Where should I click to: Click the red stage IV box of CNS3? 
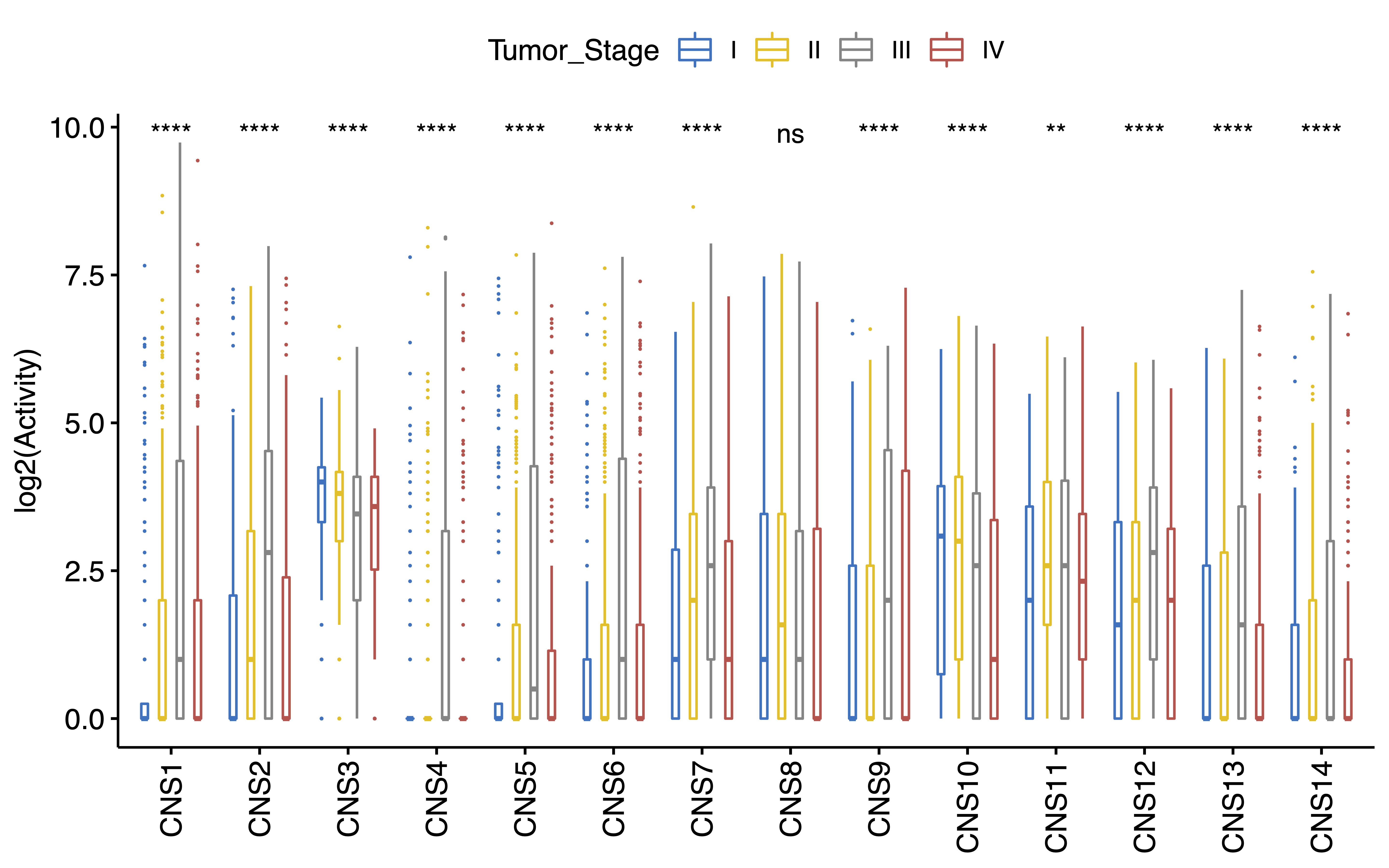coord(375,523)
